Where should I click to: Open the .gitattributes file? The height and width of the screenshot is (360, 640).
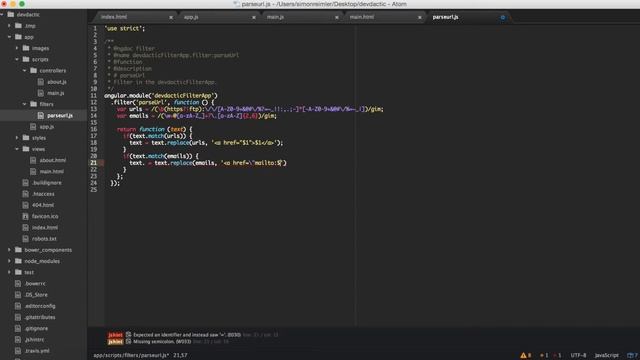coord(40,317)
